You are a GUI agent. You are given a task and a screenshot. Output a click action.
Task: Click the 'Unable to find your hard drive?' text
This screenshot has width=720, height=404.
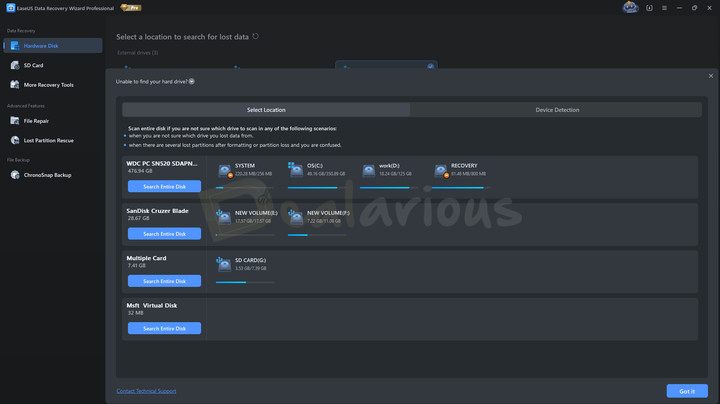pos(152,82)
